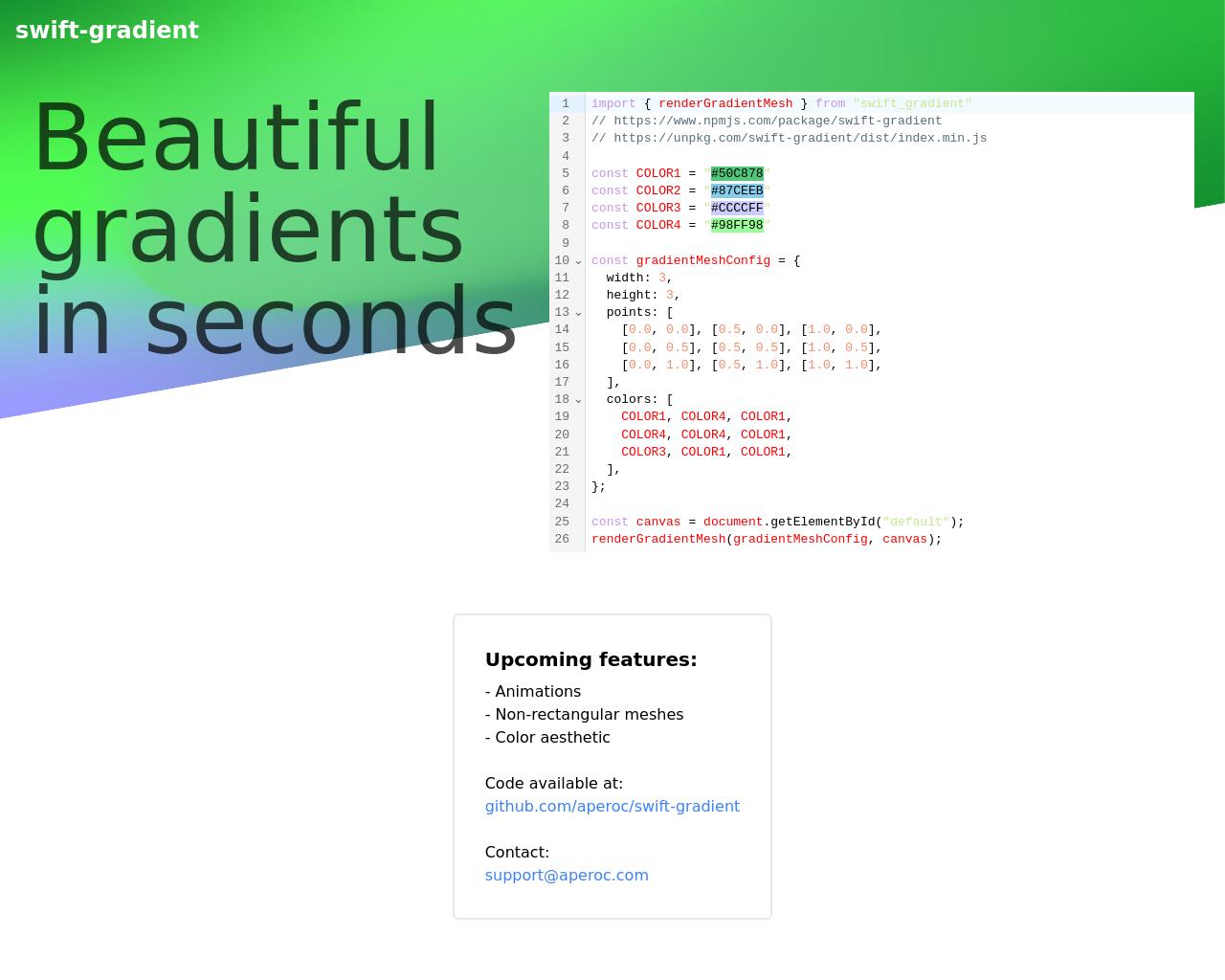Place the cursor on the renderGradientMesh import name
This screenshot has width=1225, height=980.
(x=725, y=103)
